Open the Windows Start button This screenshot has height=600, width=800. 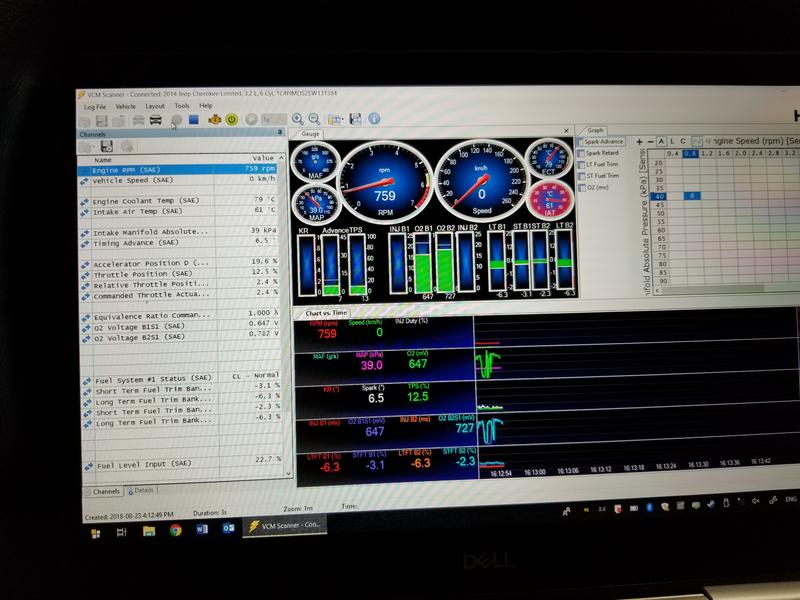click(x=95, y=533)
